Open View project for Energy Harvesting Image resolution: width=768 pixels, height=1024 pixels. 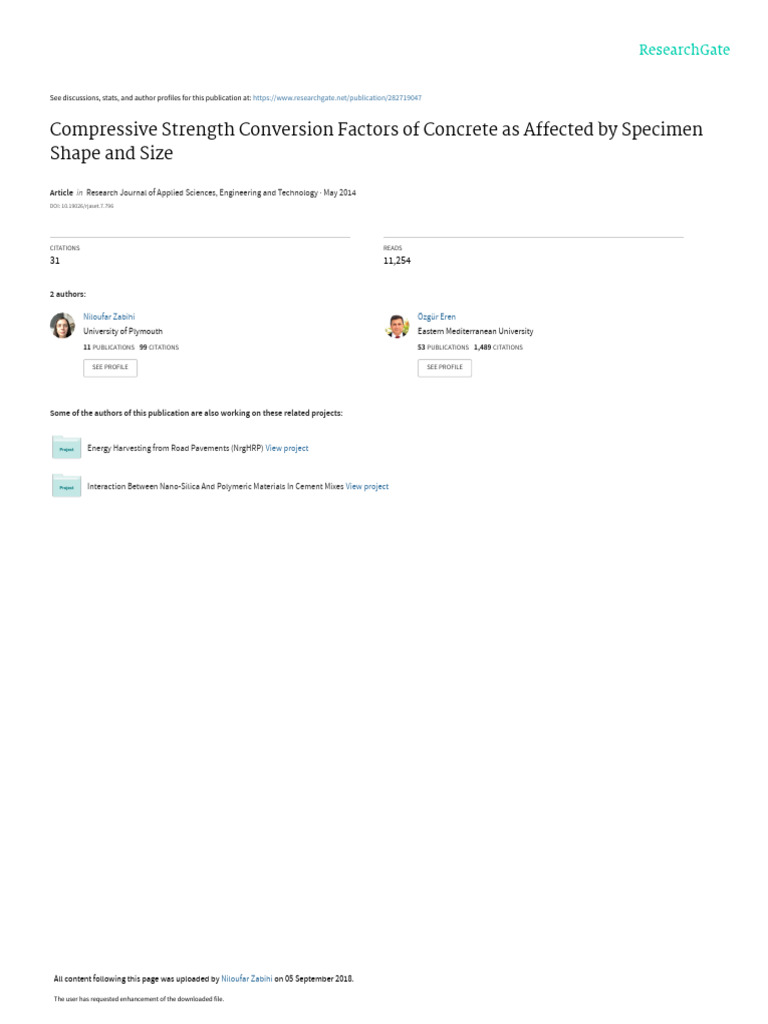287,448
